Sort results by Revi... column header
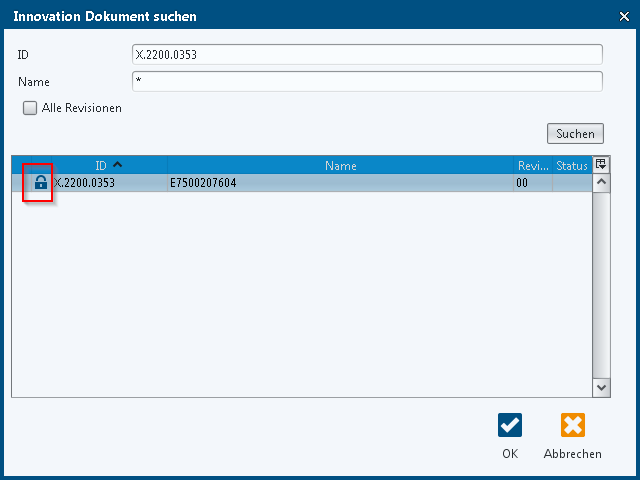 tap(533, 166)
